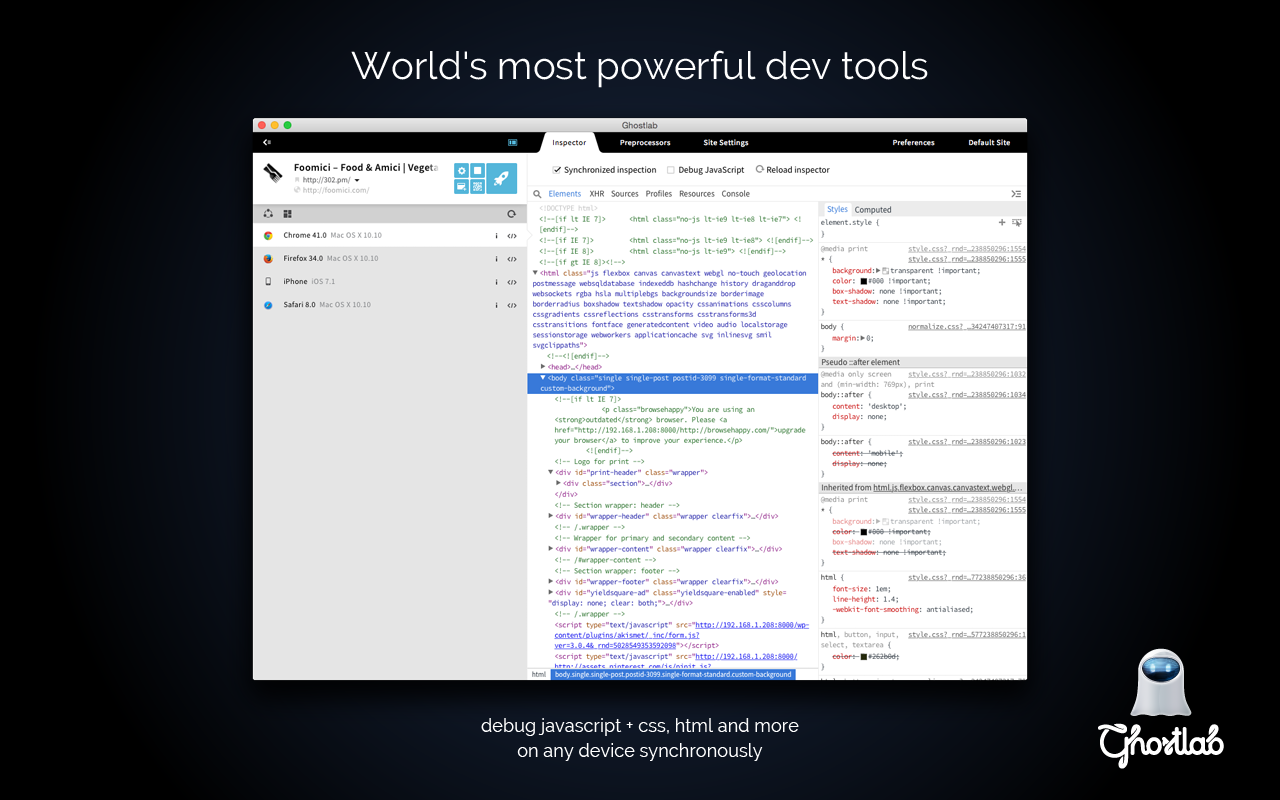Expand the wrapper-header div node
1280x800 pixels.
coord(551,516)
